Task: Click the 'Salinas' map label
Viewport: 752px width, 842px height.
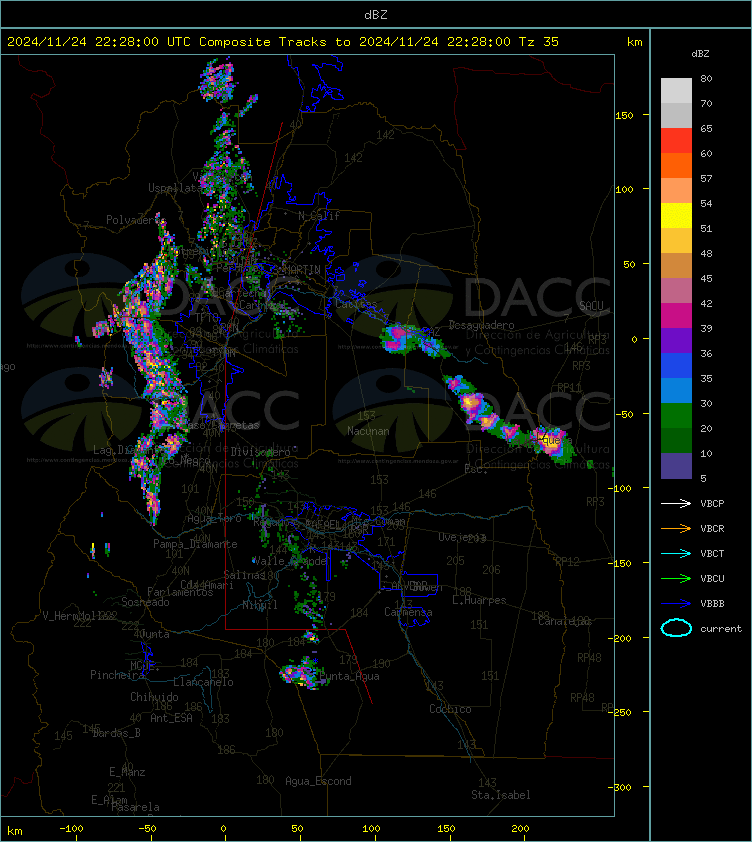Action: (x=244, y=575)
